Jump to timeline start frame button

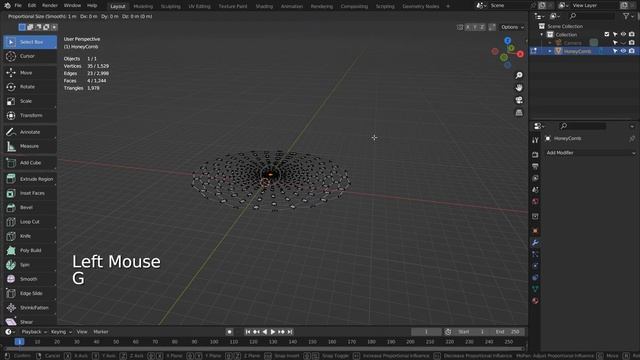248,332
